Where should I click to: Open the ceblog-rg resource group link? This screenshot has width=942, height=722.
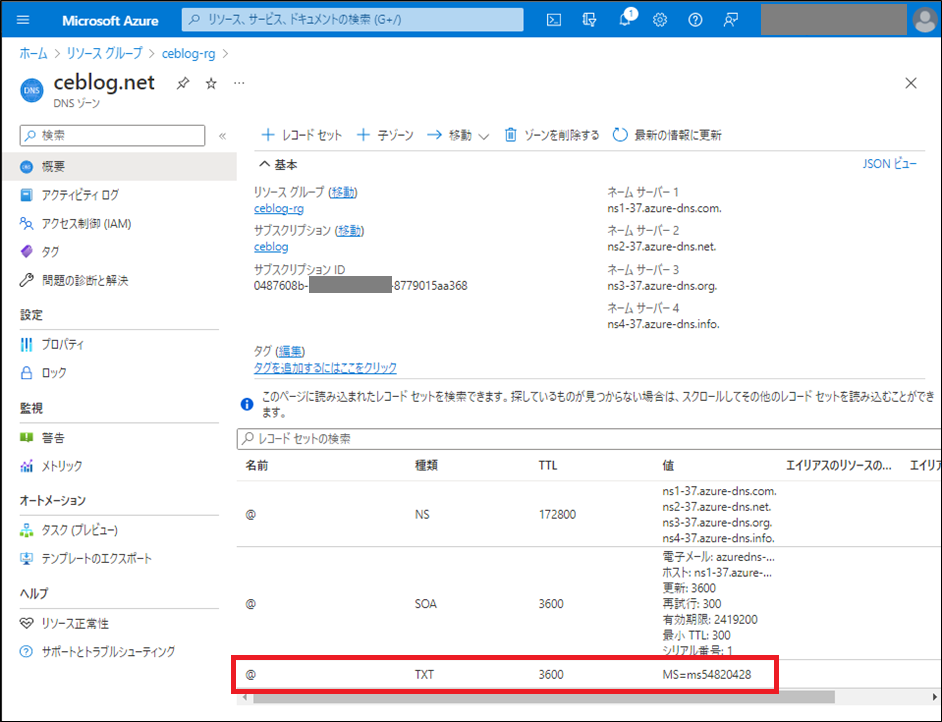(279, 208)
